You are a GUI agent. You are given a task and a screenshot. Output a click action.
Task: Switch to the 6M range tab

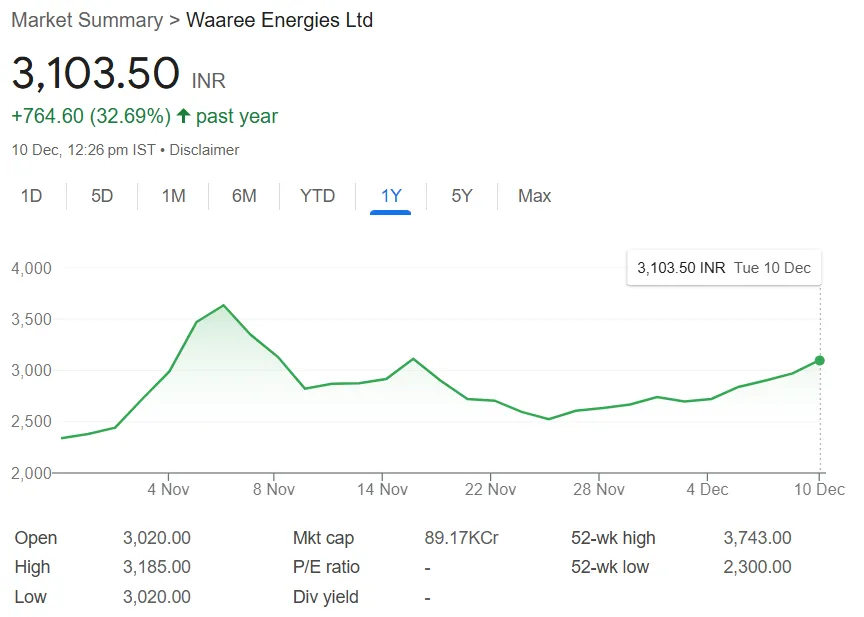244,196
